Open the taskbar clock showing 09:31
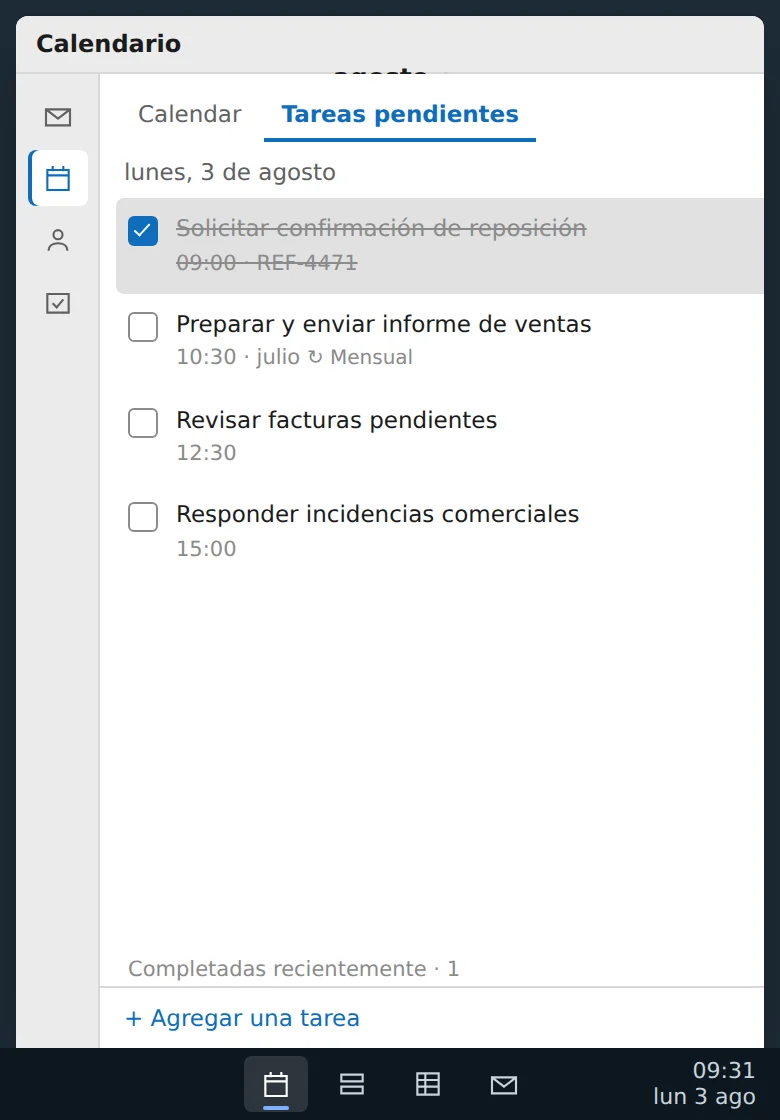The width and height of the screenshot is (780, 1120). [704, 1083]
